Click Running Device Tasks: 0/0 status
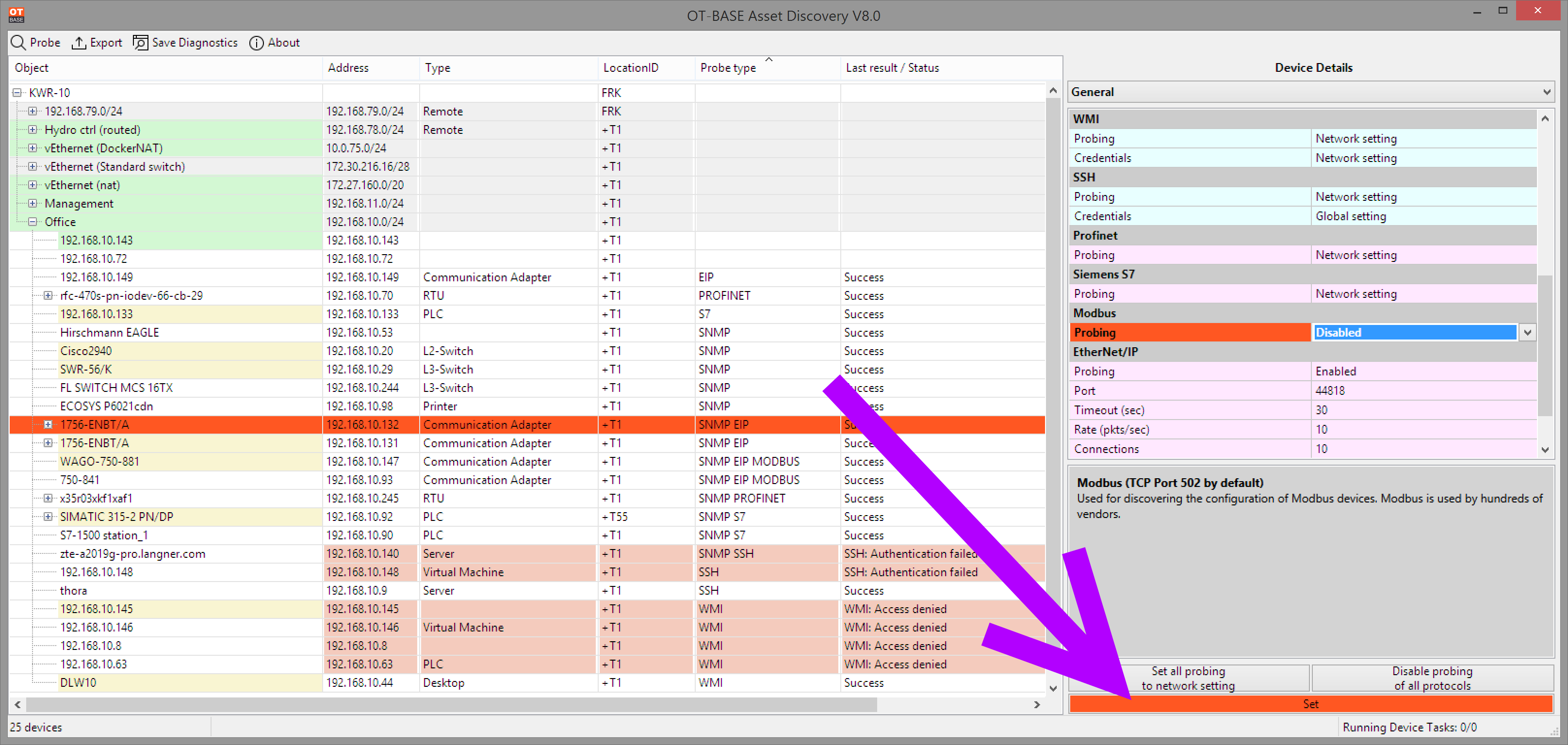Screen dimensions: 1568x745 1409,728
